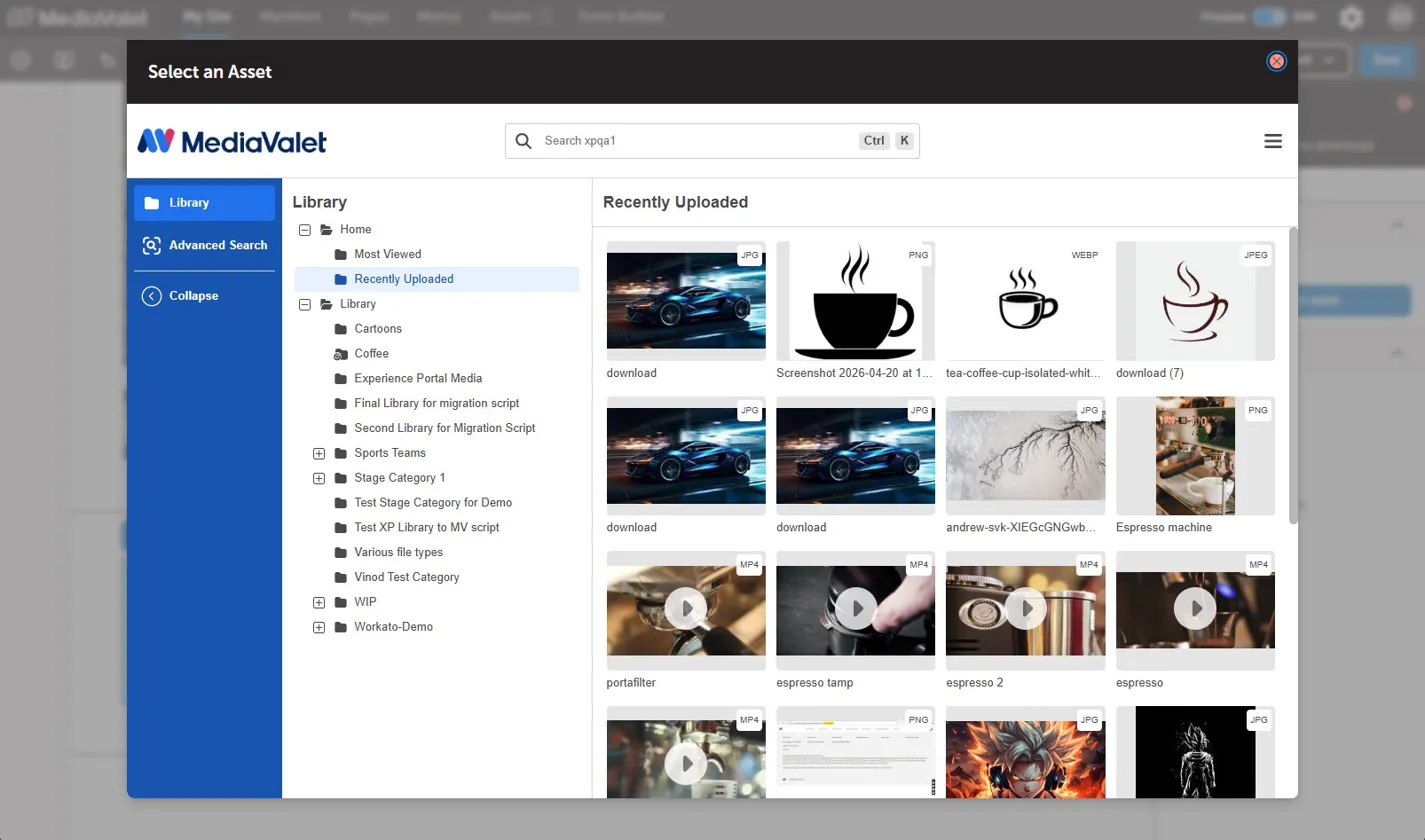This screenshot has width=1425, height=840.
Task: Click the Cartoons folder icon
Action: (x=340, y=329)
